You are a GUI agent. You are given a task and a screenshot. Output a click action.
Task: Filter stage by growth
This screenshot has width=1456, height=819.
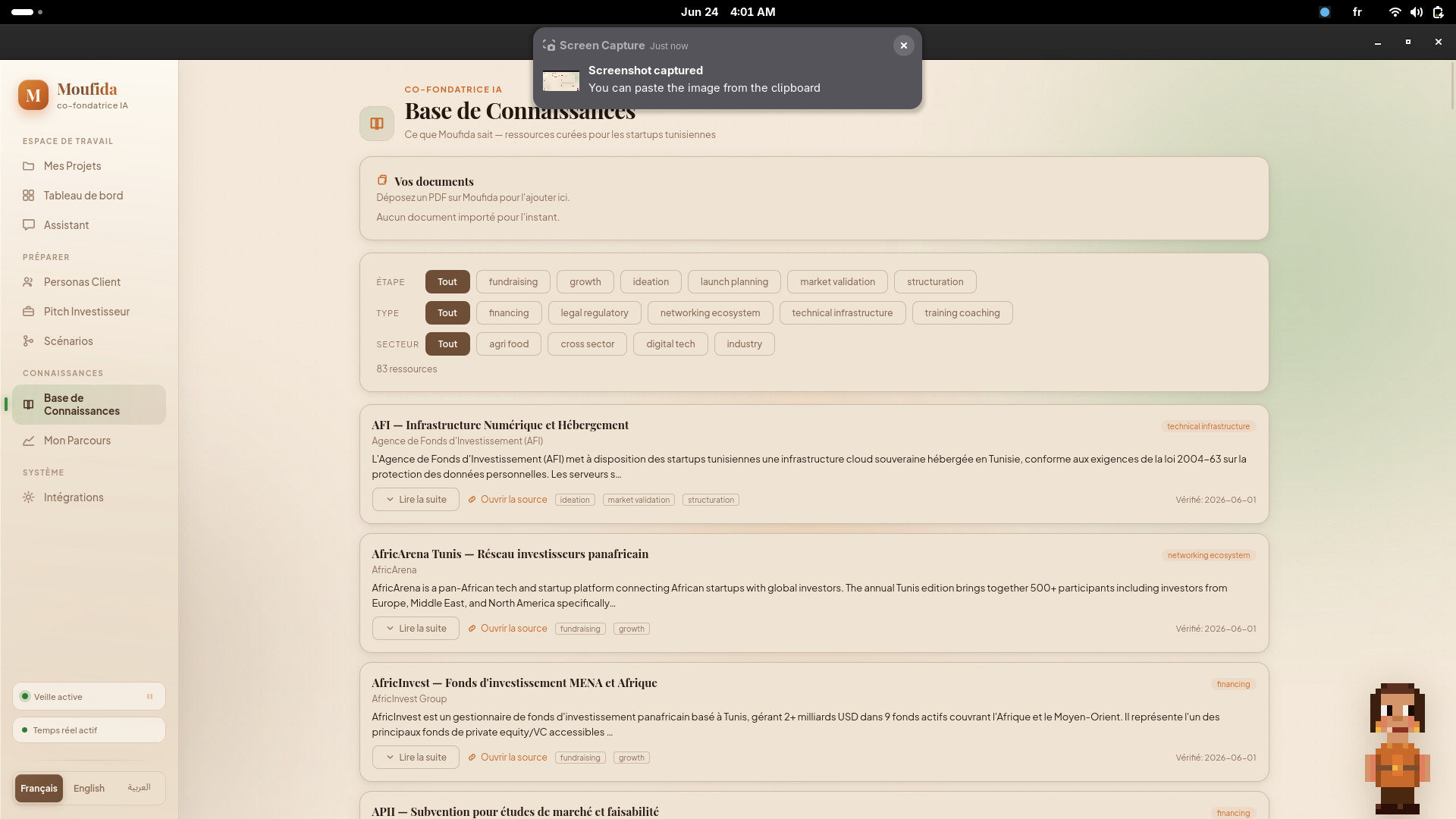click(x=585, y=282)
